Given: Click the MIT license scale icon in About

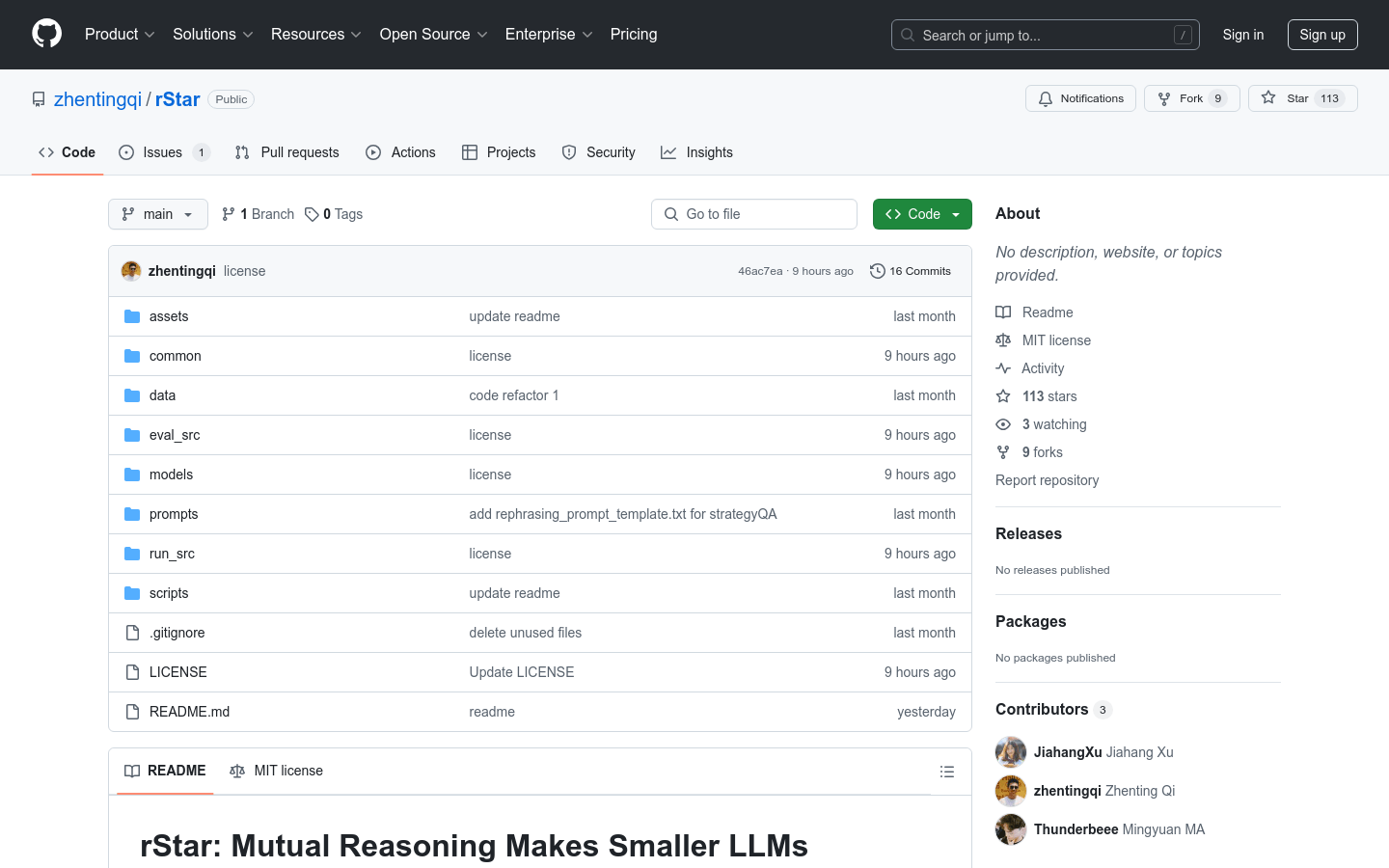Looking at the screenshot, I should [1003, 340].
